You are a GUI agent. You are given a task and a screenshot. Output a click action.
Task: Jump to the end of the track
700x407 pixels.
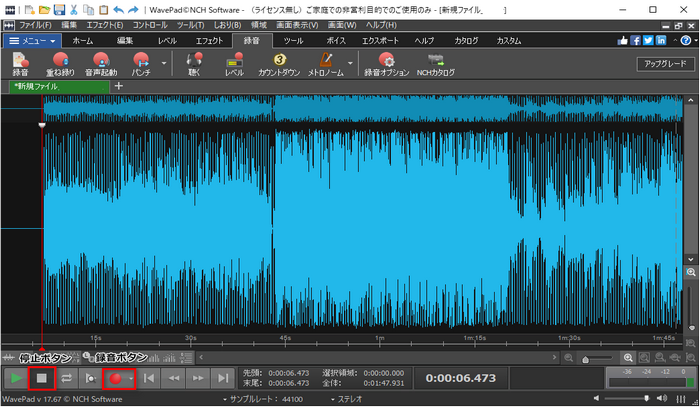[223, 378]
